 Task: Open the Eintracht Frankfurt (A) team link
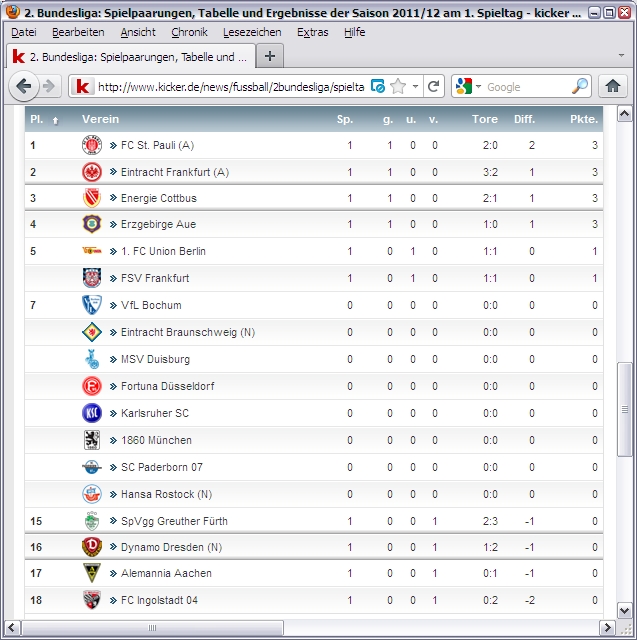coord(174,172)
